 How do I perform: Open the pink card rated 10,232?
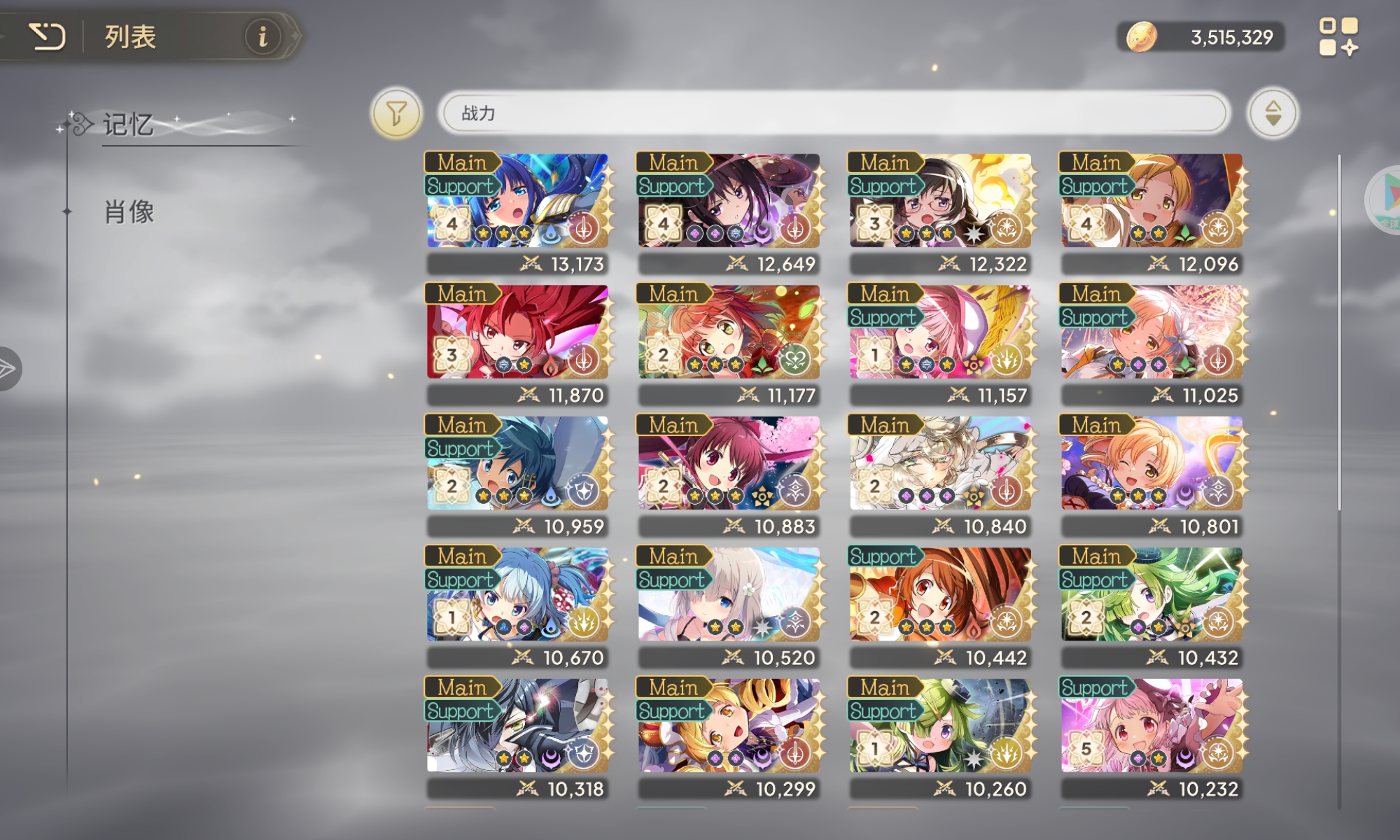[1152, 738]
